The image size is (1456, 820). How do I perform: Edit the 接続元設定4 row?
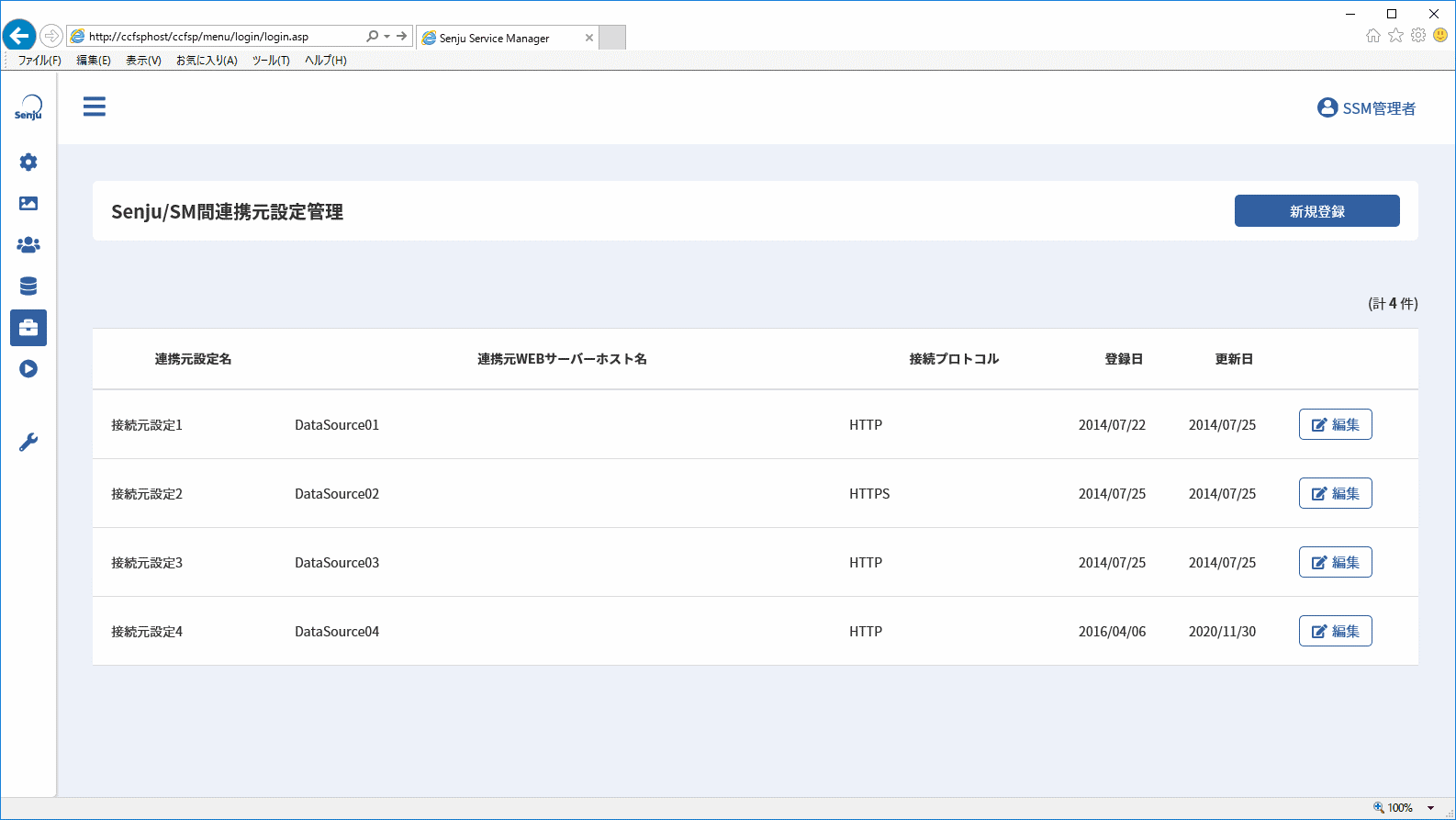point(1336,631)
